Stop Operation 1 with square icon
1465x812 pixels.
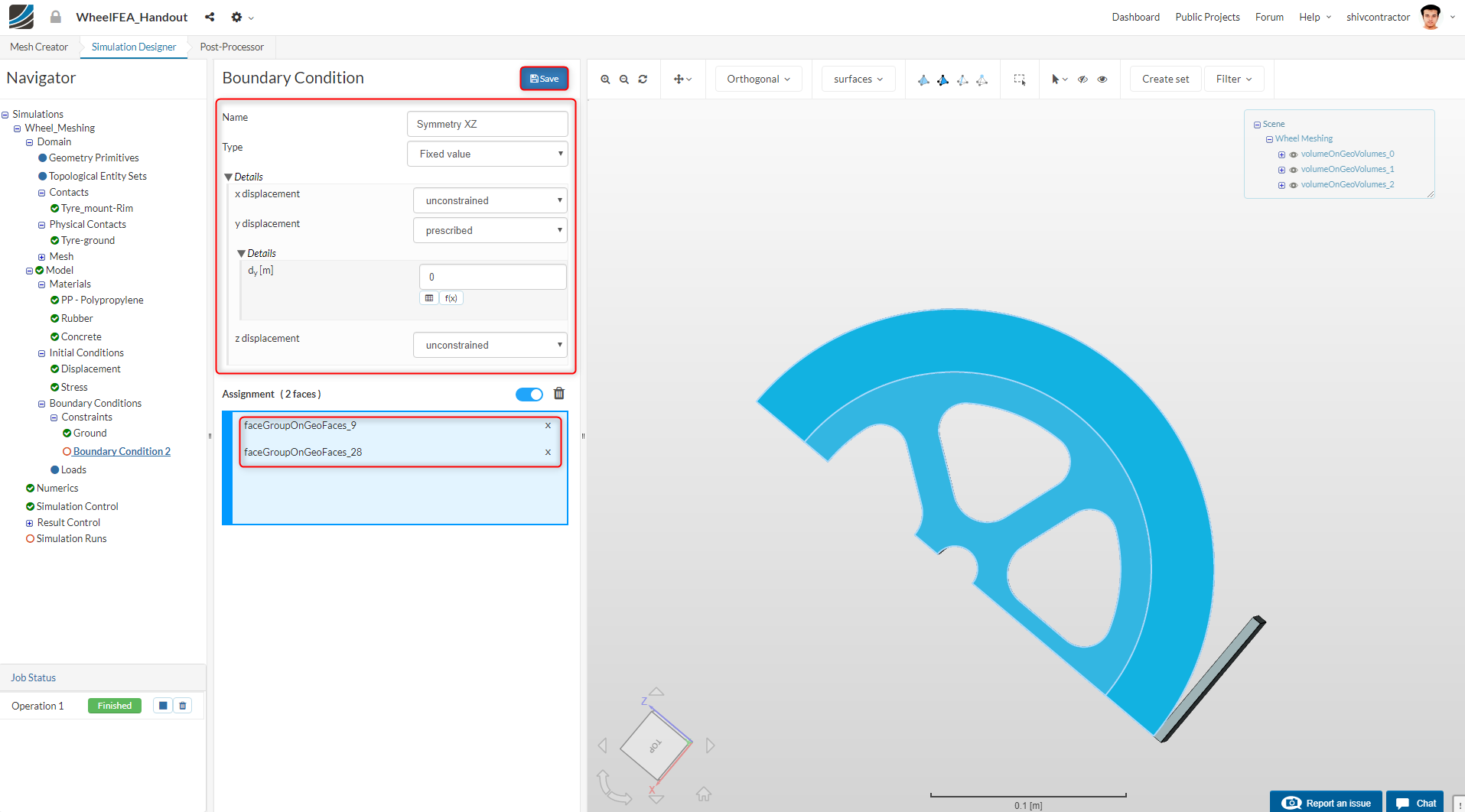point(163,706)
